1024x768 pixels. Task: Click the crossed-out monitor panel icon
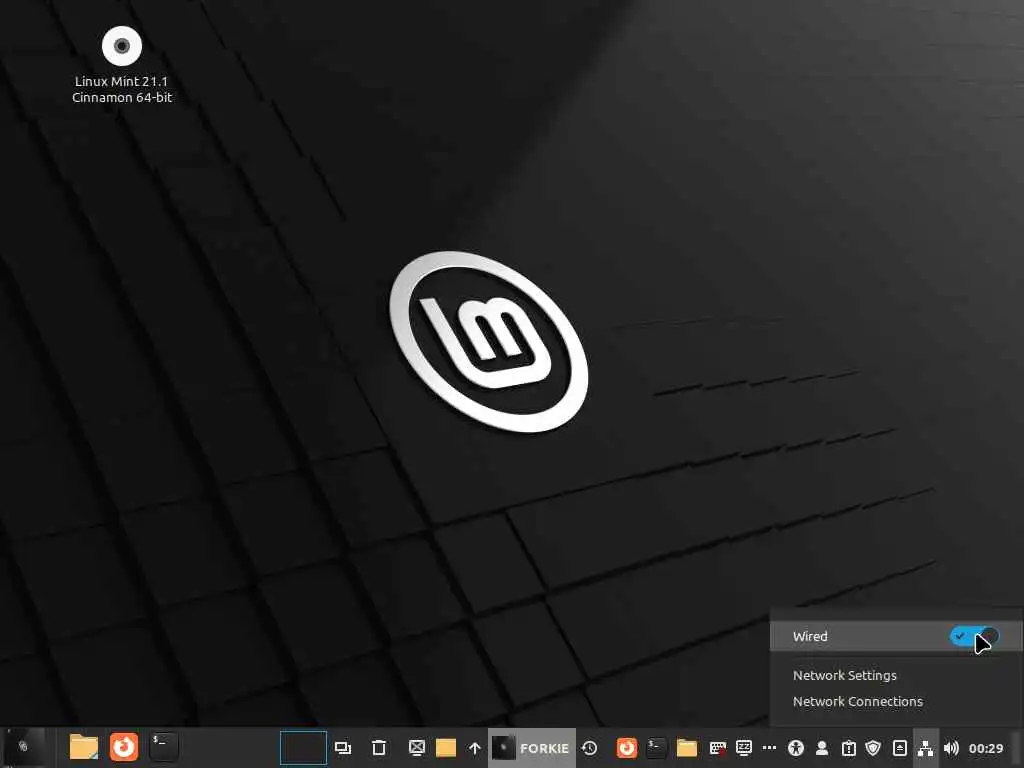(x=417, y=748)
